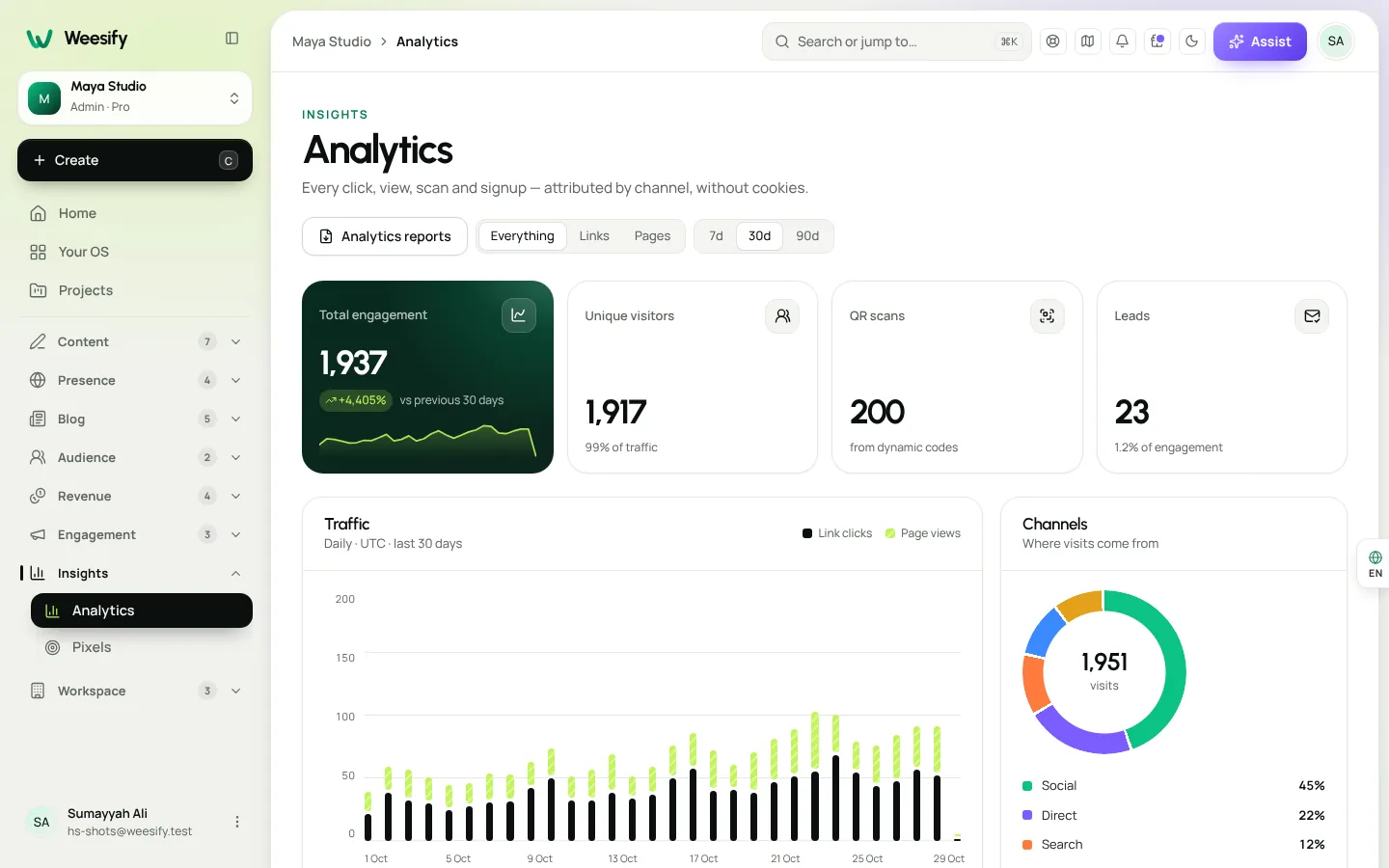Expand the Presence section chevron
This screenshot has height=868, width=1389.
(x=235, y=380)
